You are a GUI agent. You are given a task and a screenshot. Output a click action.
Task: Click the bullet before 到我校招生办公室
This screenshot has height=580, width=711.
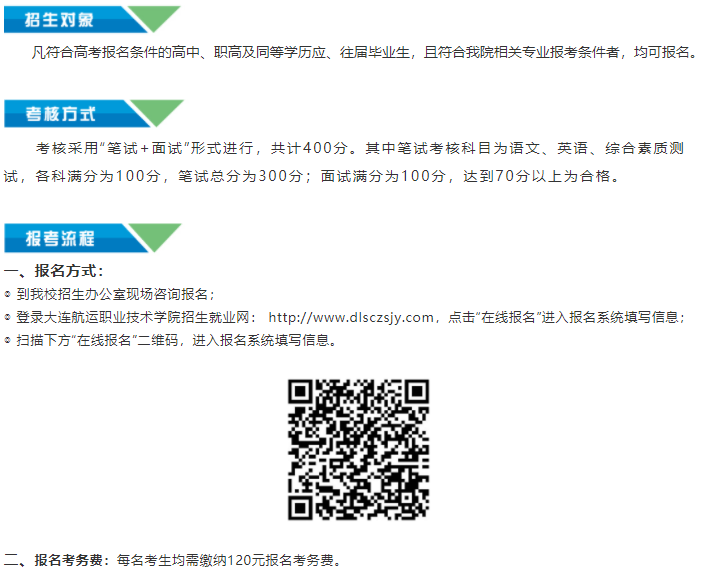click(x=7, y=294)
